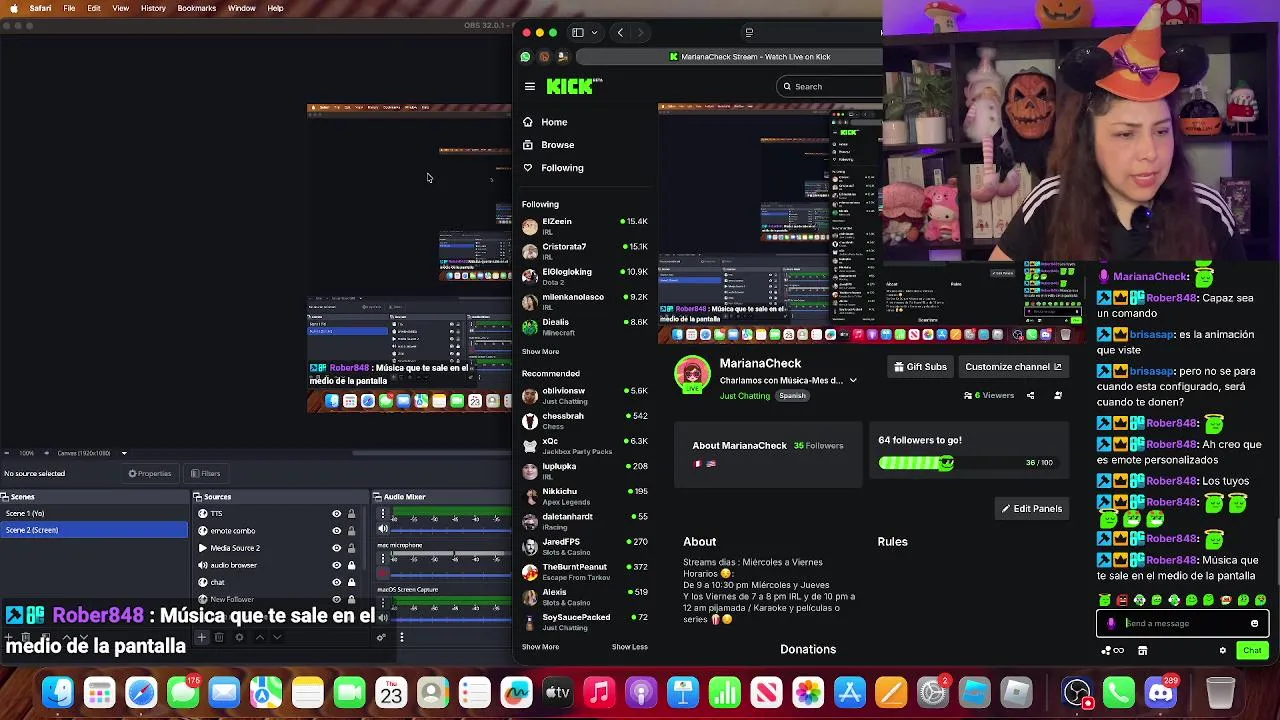The image size is (1280, 720).
Task: Open the App Store icon in the Dock
Action: pyautogui.click(x=849, y=692)
